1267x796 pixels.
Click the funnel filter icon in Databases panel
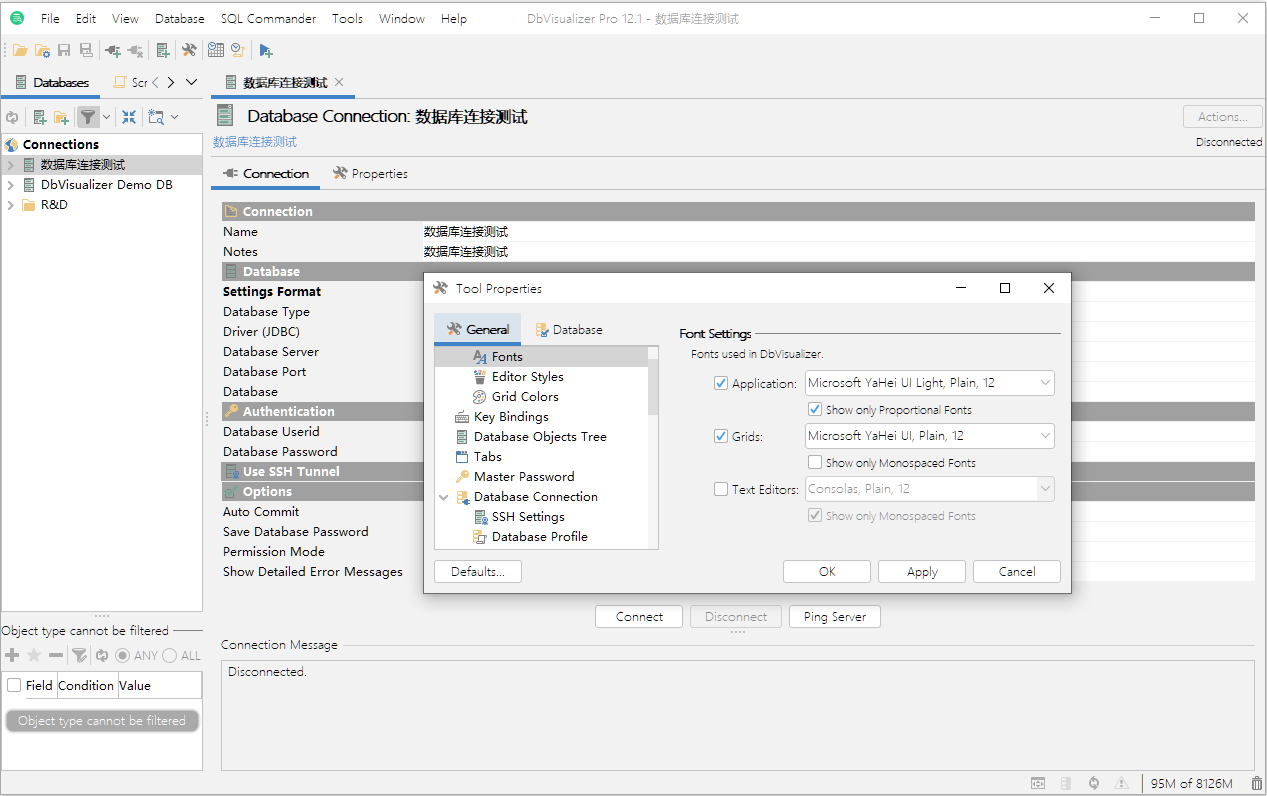pos(88,117)
